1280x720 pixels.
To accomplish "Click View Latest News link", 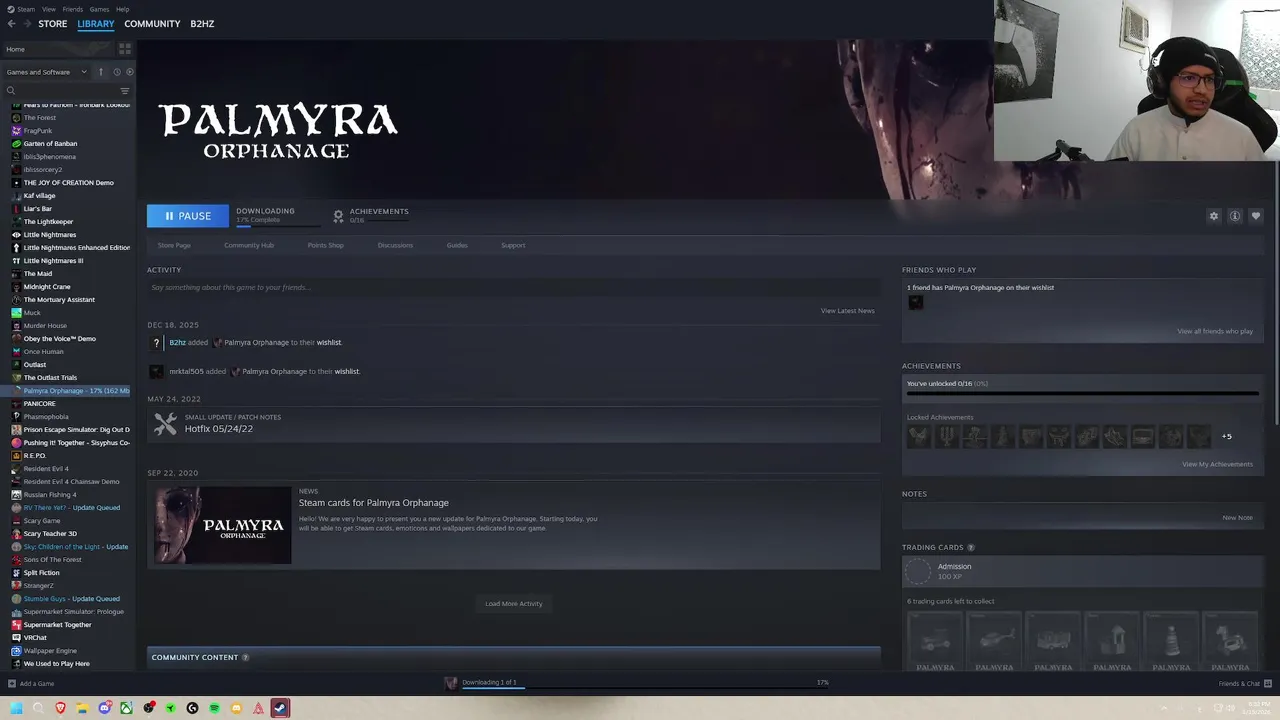I will (x=848, y=311).
